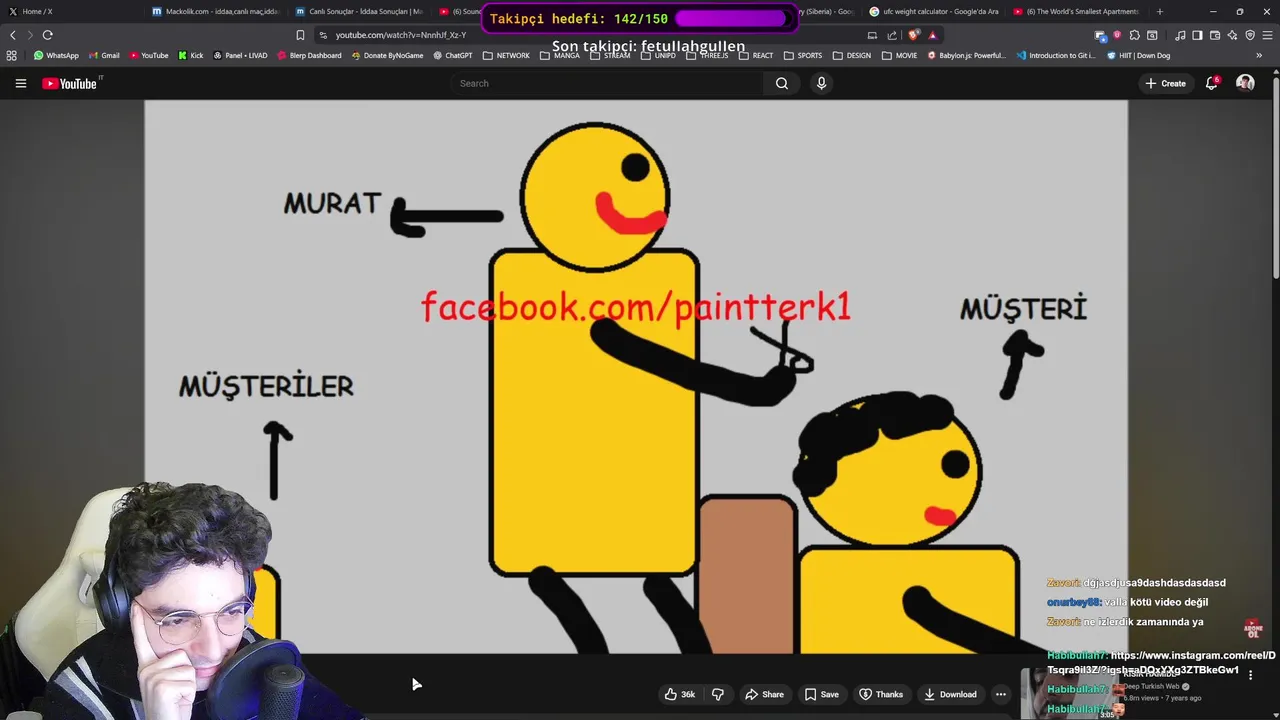Open the browser main hamburger menu
The height and width of the screenshot is (720, 1280).
coord(1267,35)
